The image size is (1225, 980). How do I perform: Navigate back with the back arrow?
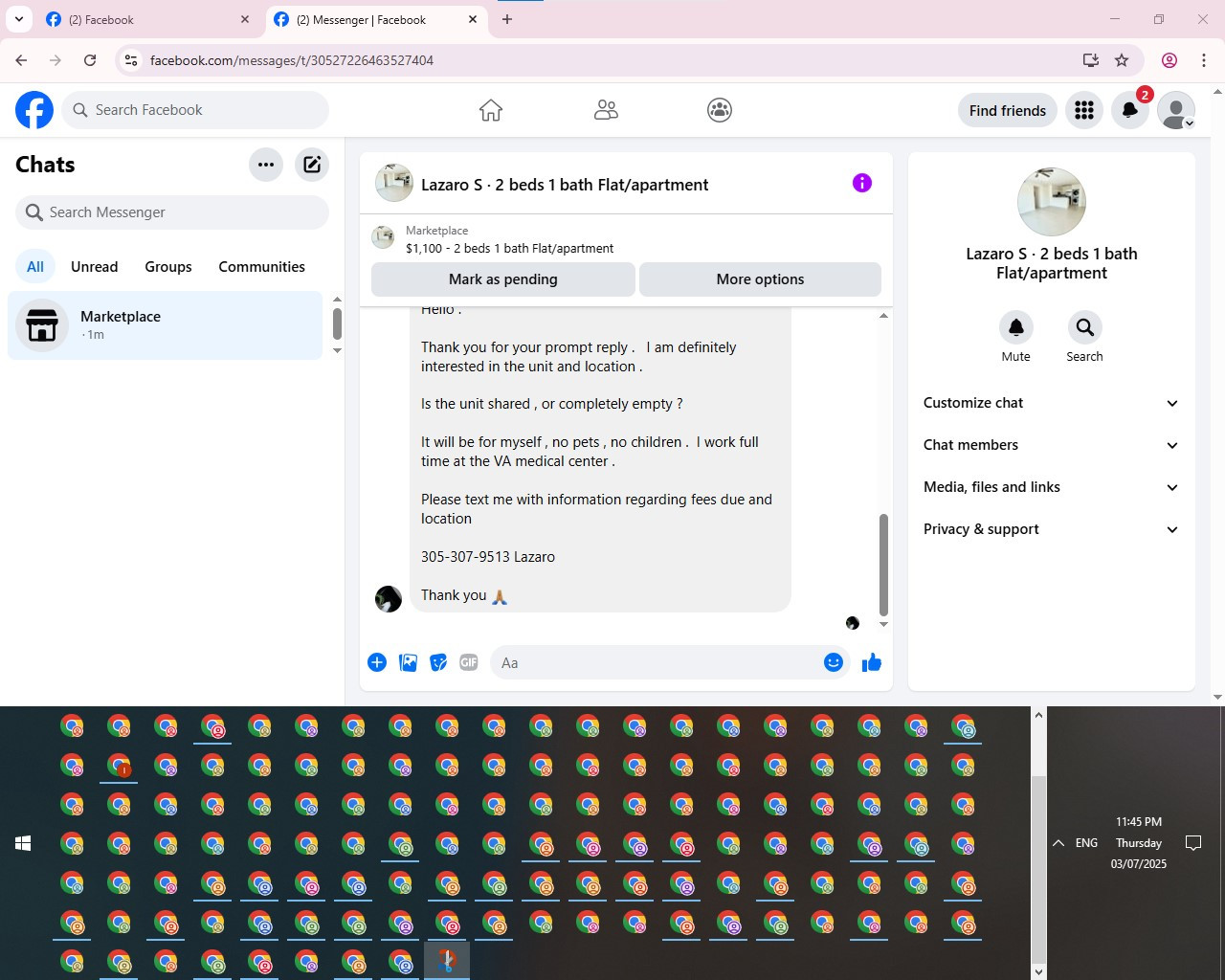[21, 60]
